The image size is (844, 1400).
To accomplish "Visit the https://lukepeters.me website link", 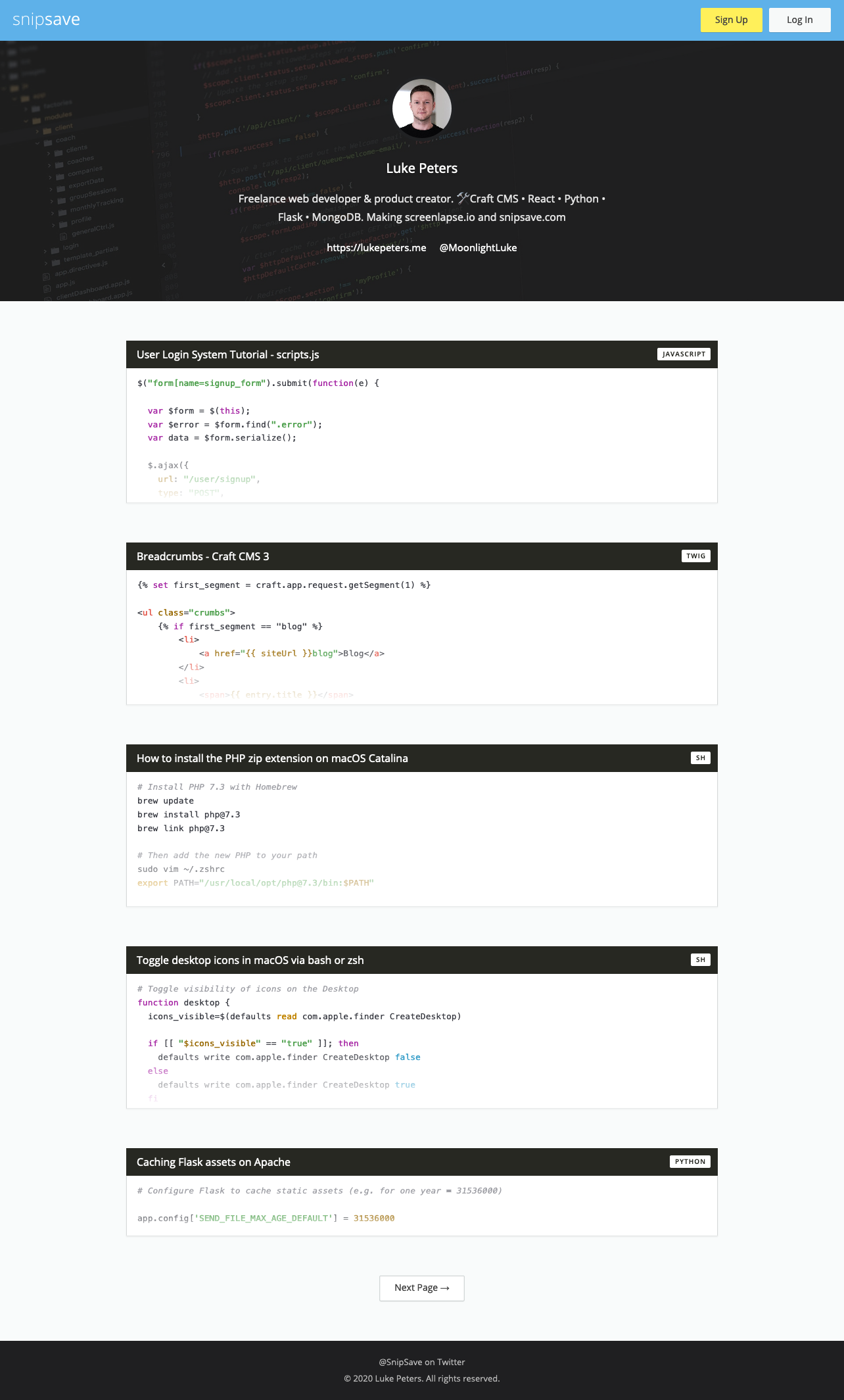I will [x=376, y=248].
